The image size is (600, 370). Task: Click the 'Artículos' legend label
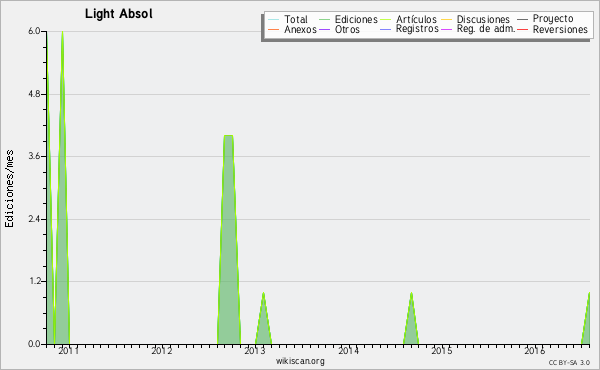(416, 19)
